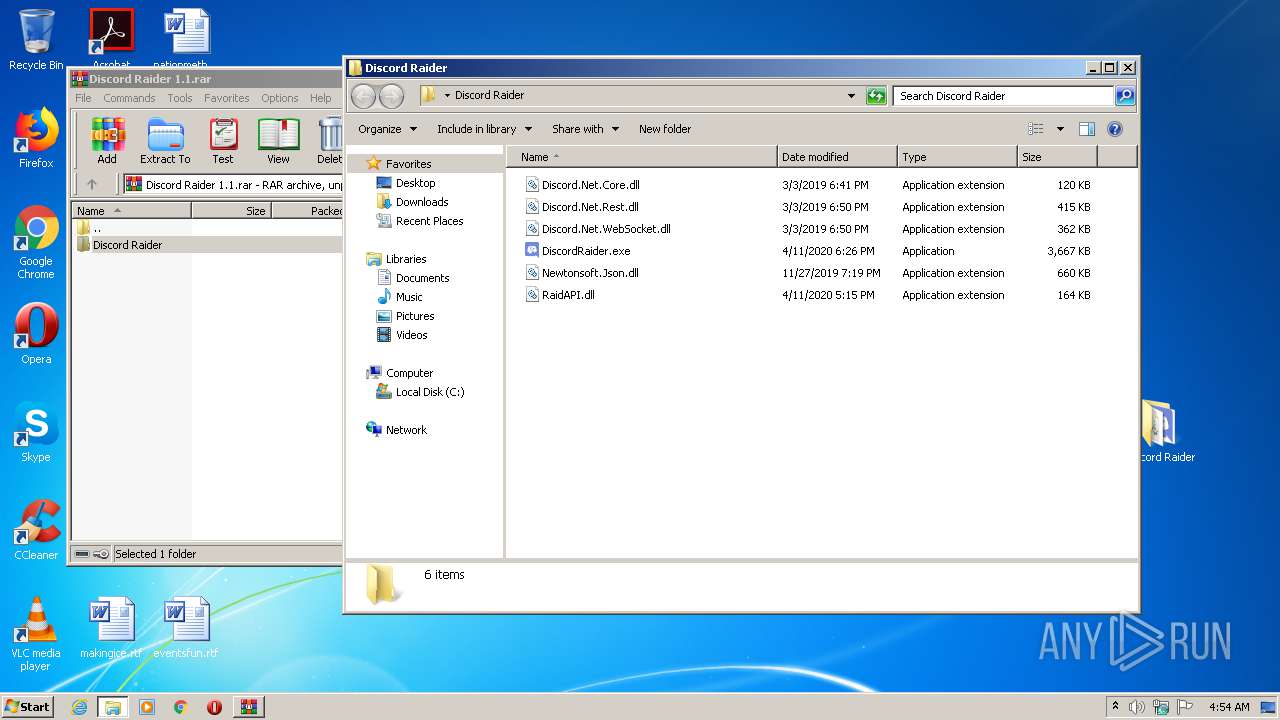The image size is (1280, 720).
Task: Sort files by Name column header
Action: click(x=641, y=157)
